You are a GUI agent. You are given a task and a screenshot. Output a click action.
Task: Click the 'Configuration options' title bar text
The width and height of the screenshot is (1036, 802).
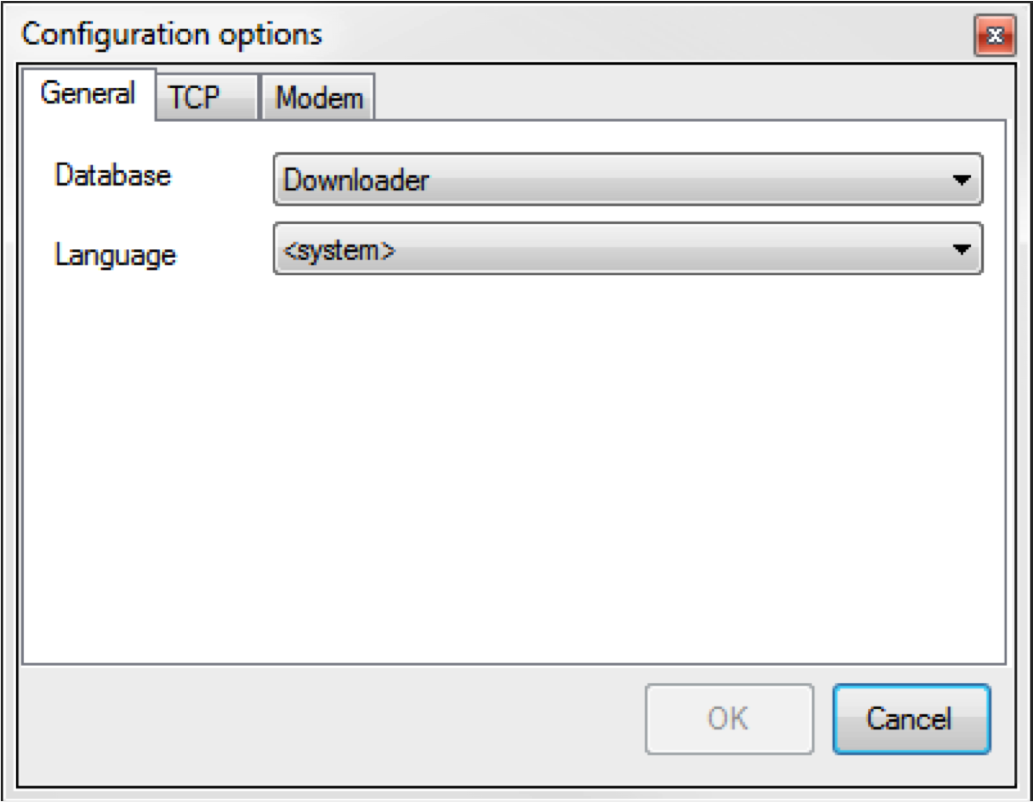[x=173, y=34]
